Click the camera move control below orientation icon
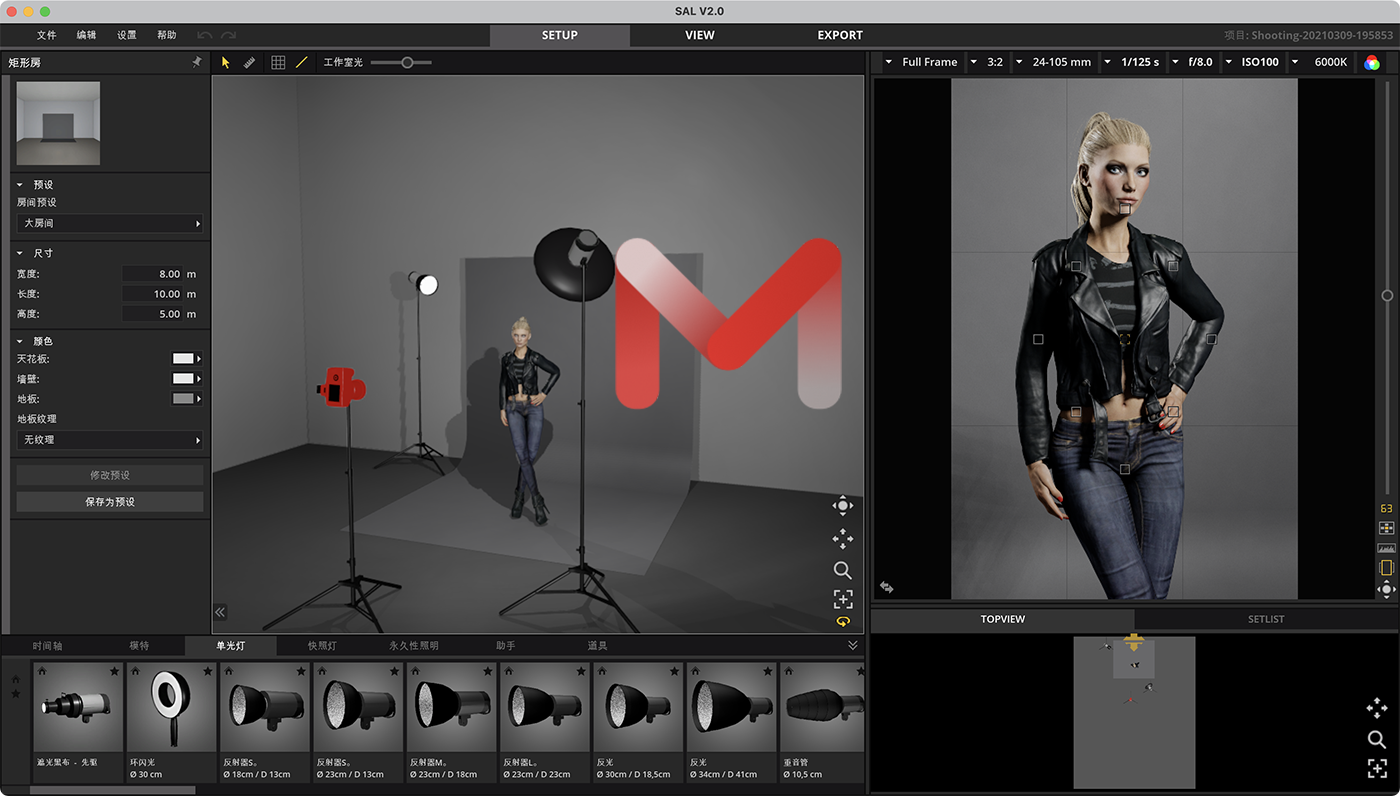The width and height of the screenshot is (1400, 796). (x=1386, y=590)
